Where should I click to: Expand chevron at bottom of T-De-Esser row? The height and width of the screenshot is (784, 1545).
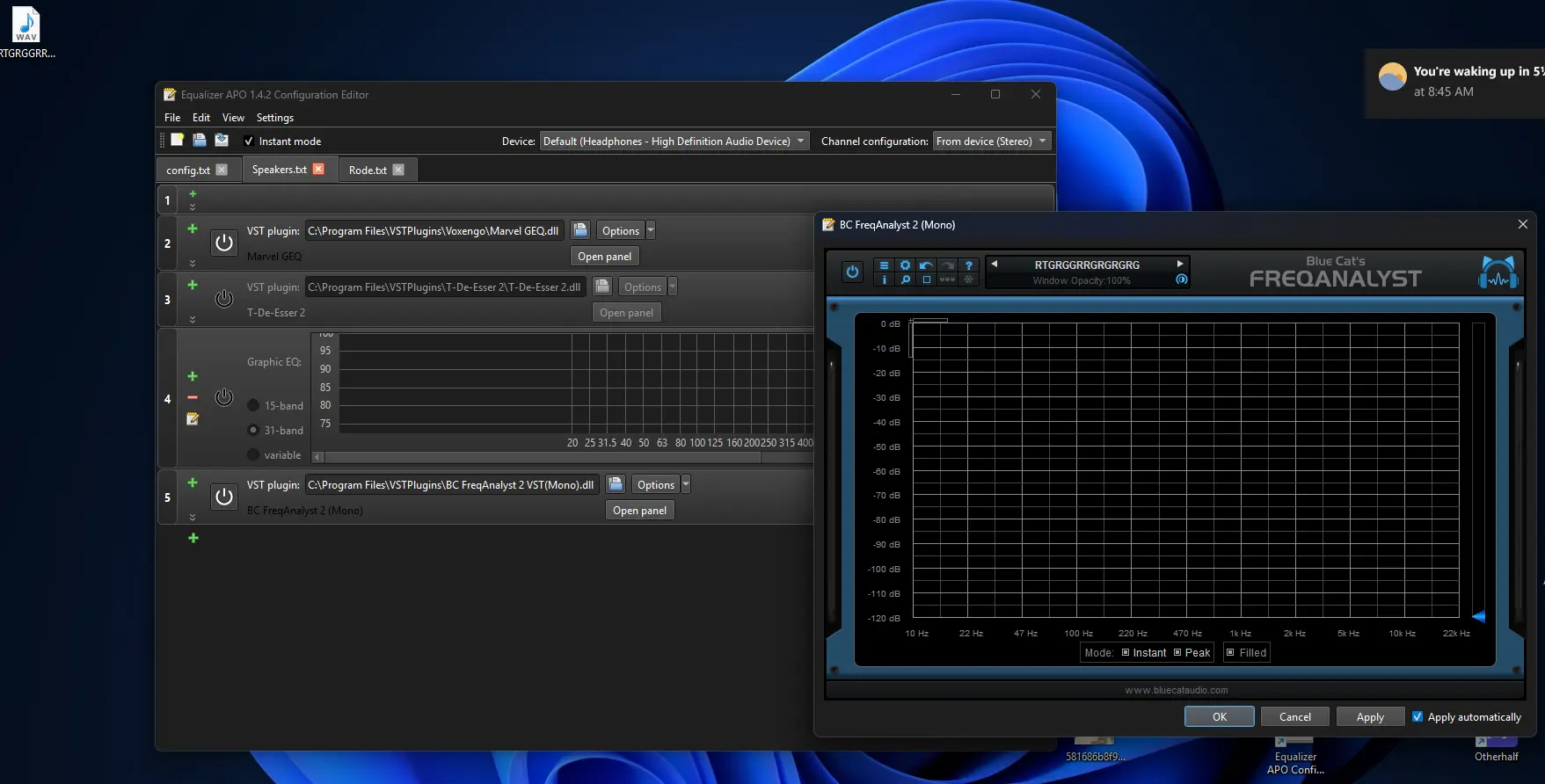tap(193, 319)
